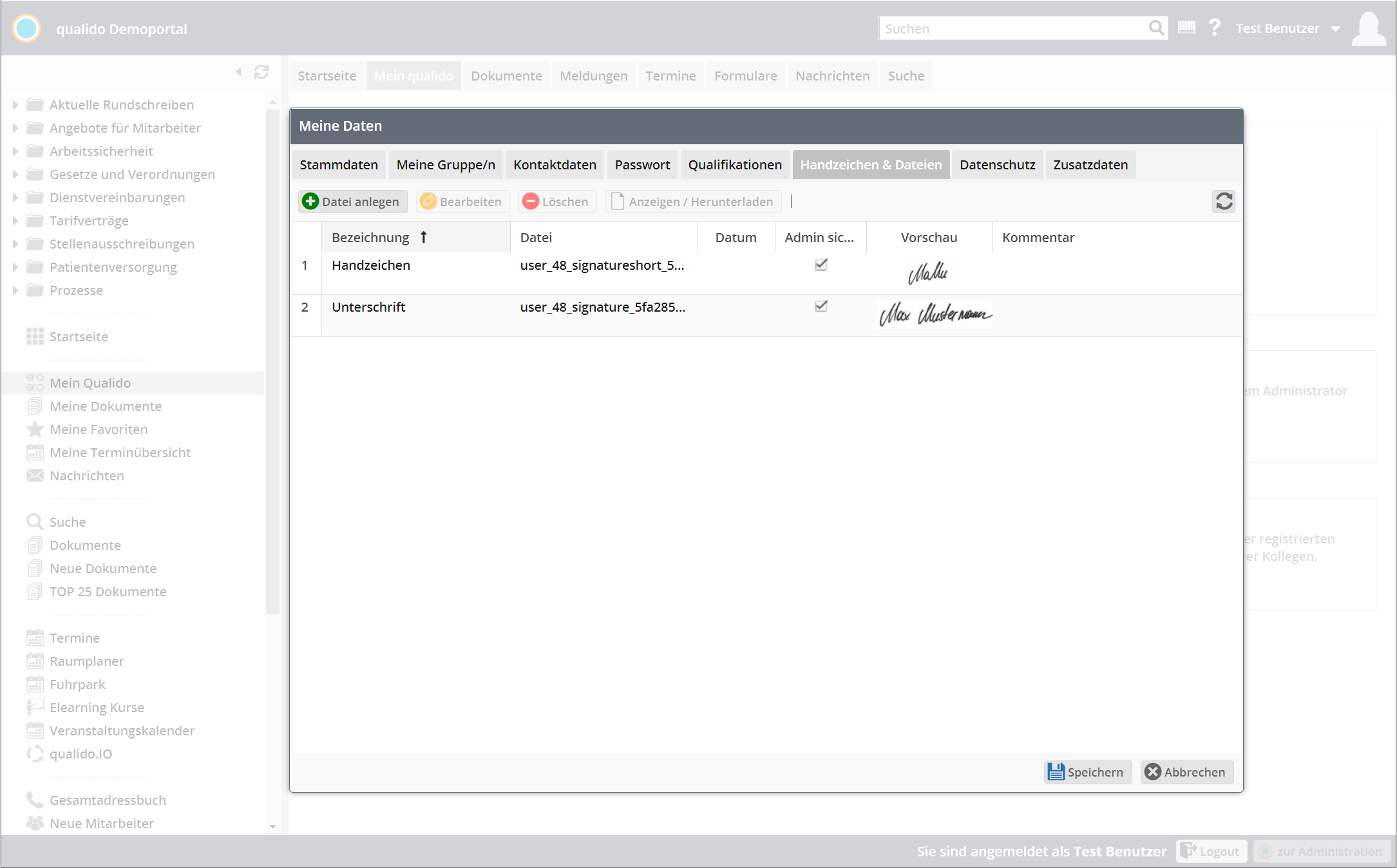Open help via the question mark icon
The width and height of the screenshot is (1397, 868).
click(x=1215, y=28)
